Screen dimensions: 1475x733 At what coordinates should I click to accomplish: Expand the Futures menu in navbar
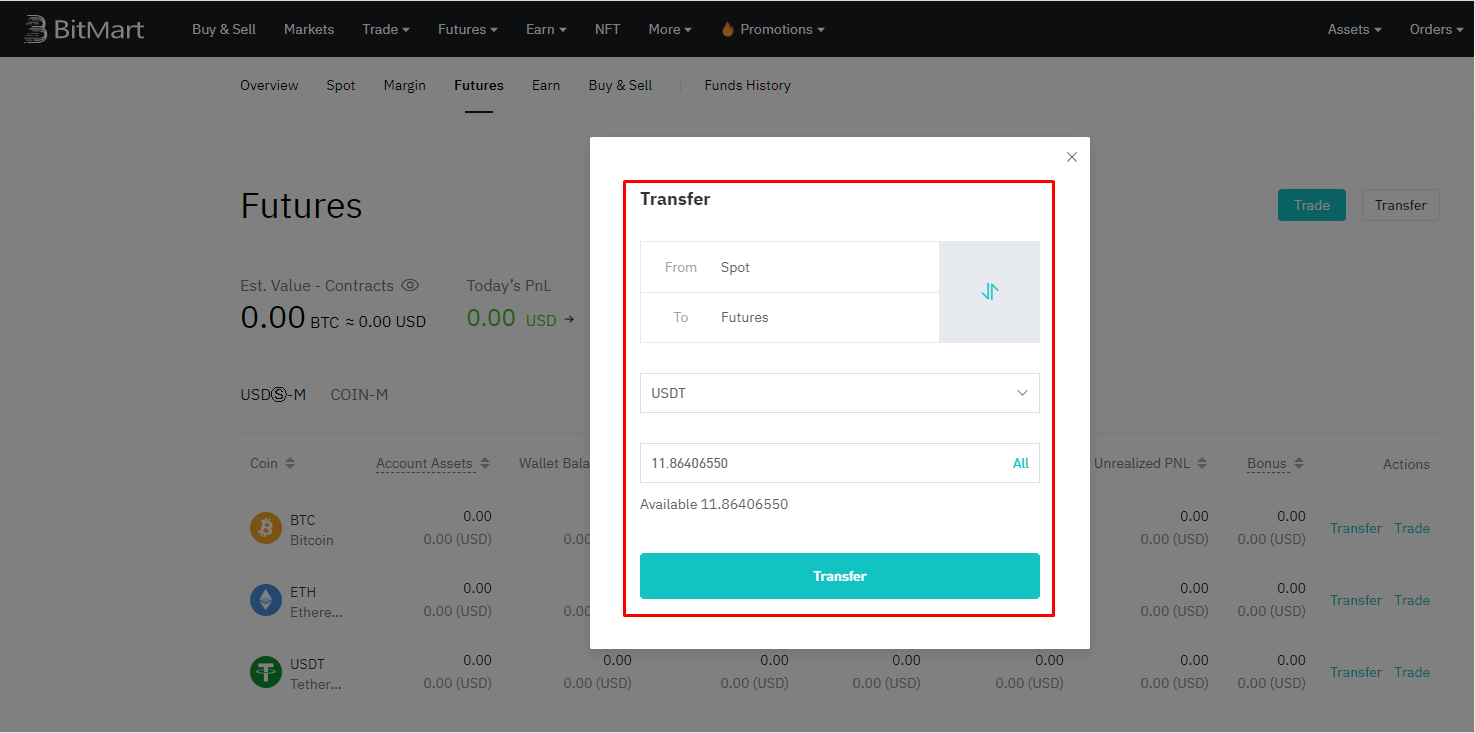[x=468, y=29]
